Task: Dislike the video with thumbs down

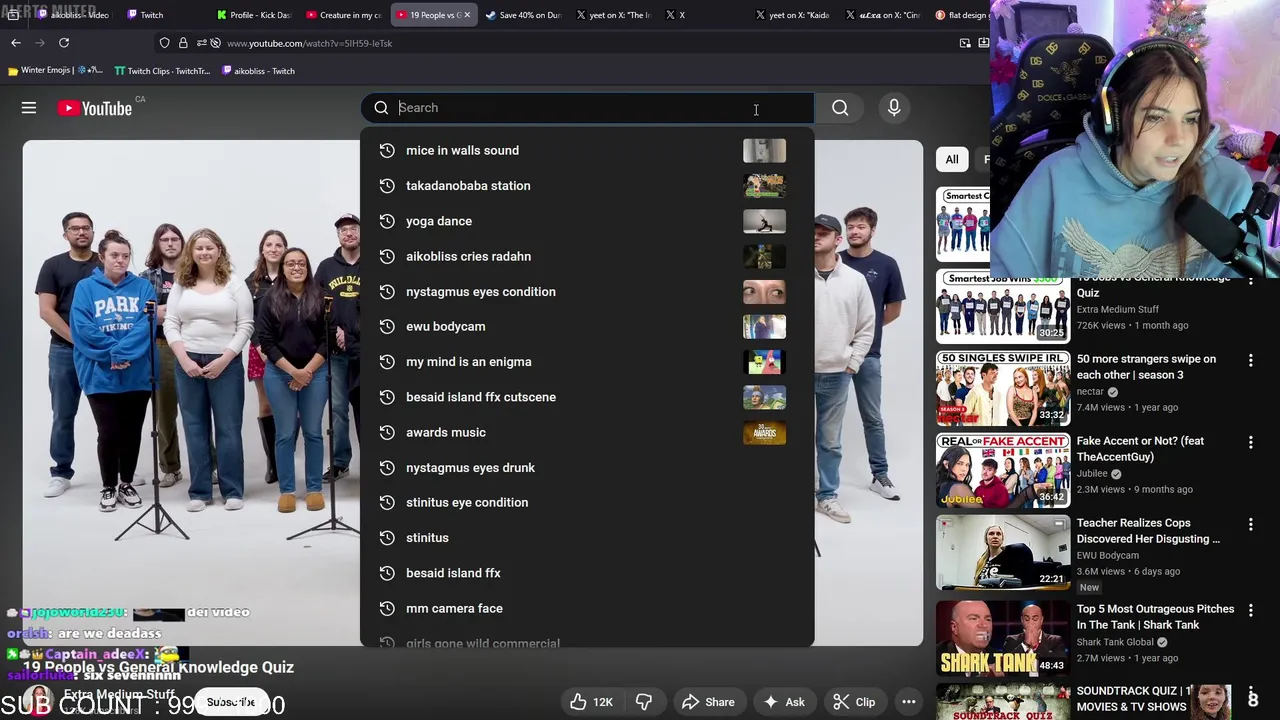Action: pos(644,702)
